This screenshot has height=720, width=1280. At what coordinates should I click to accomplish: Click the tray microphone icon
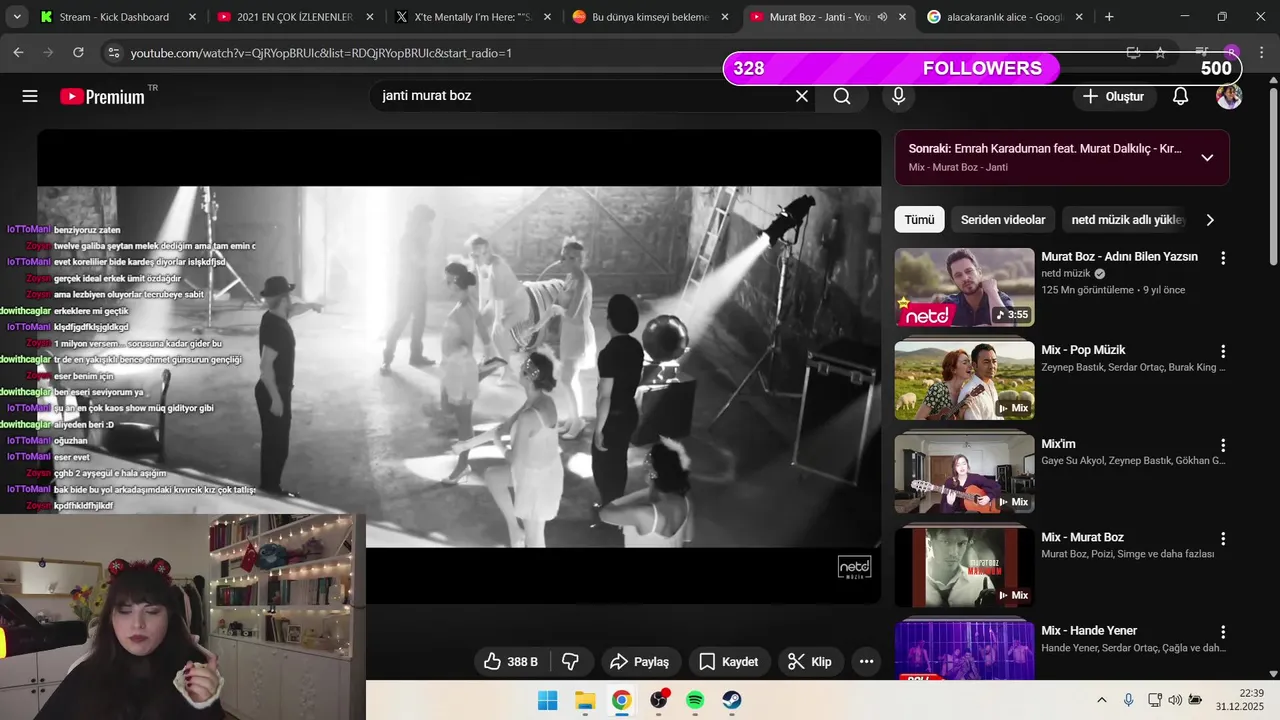click(1128, 700)
